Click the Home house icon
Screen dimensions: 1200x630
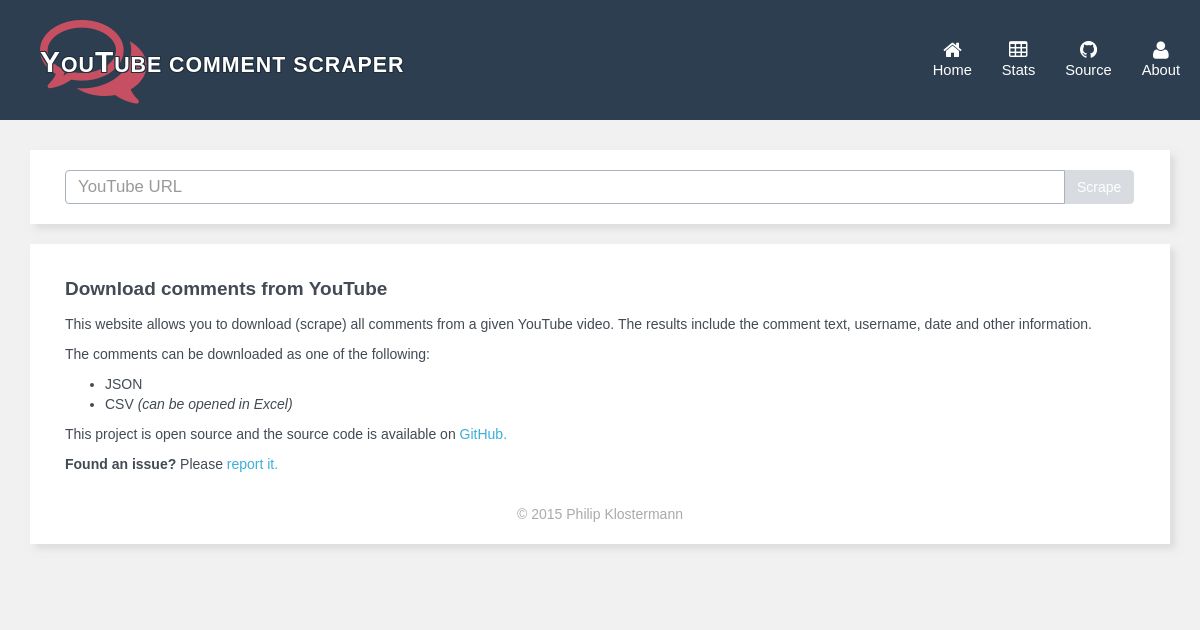[x=952, y=49]
